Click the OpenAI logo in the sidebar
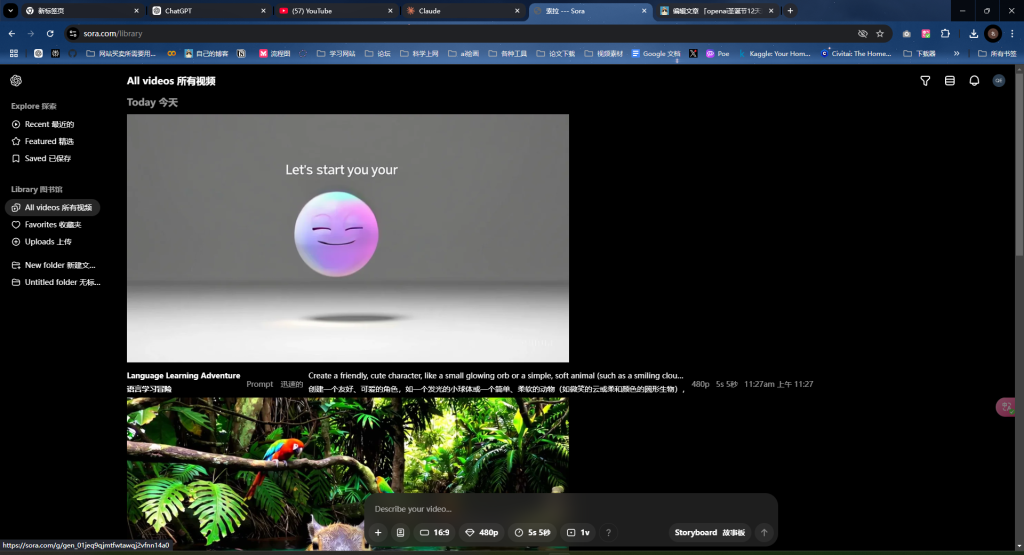Image resolution: width=1024 pixels, height=555 pixels. coord(16,81)
